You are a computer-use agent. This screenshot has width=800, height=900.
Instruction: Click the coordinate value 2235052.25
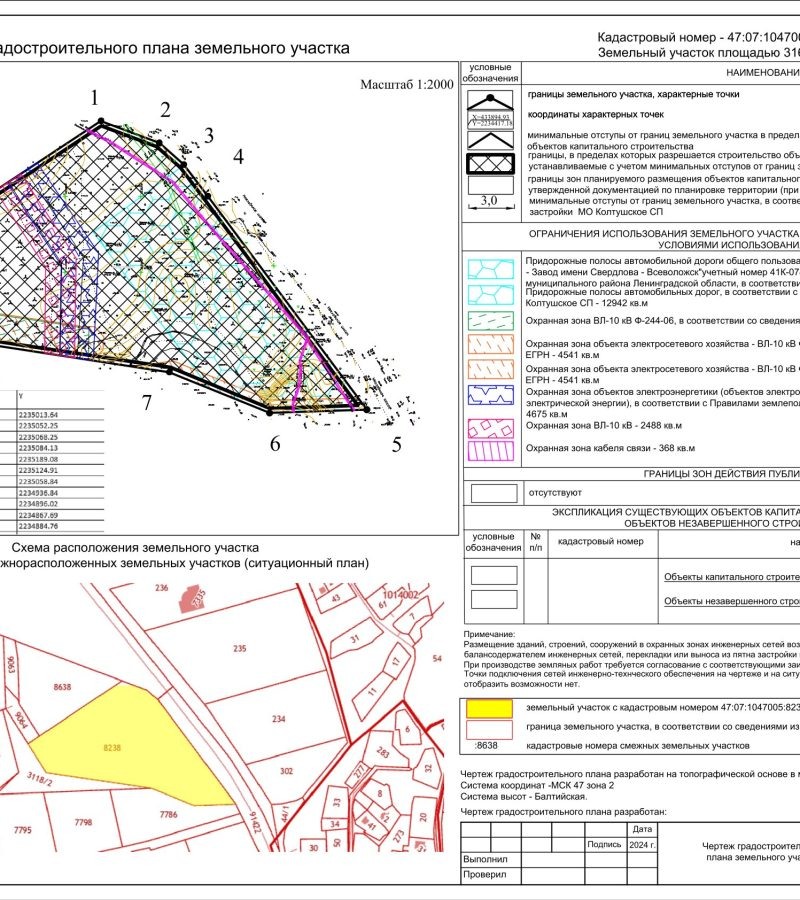click(38, 426)
